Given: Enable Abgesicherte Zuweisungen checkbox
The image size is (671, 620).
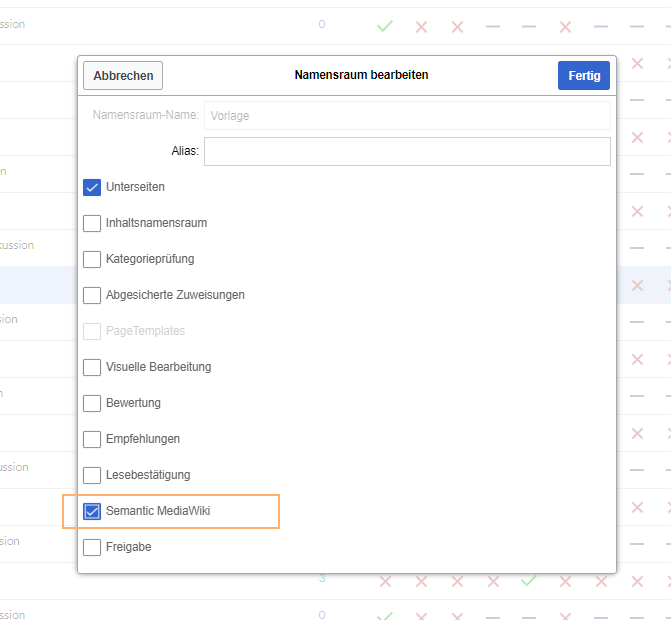Looking at the screenshot, I should pos(92,295).
